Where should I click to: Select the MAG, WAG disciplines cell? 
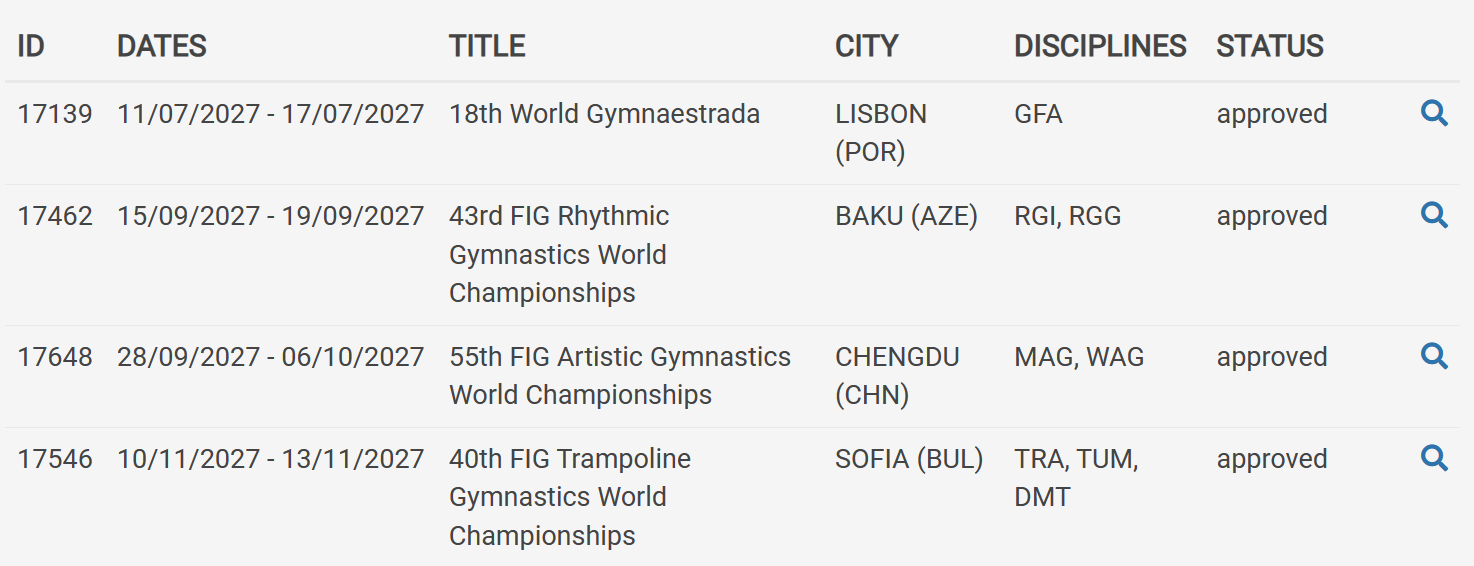coord(1079,357)
